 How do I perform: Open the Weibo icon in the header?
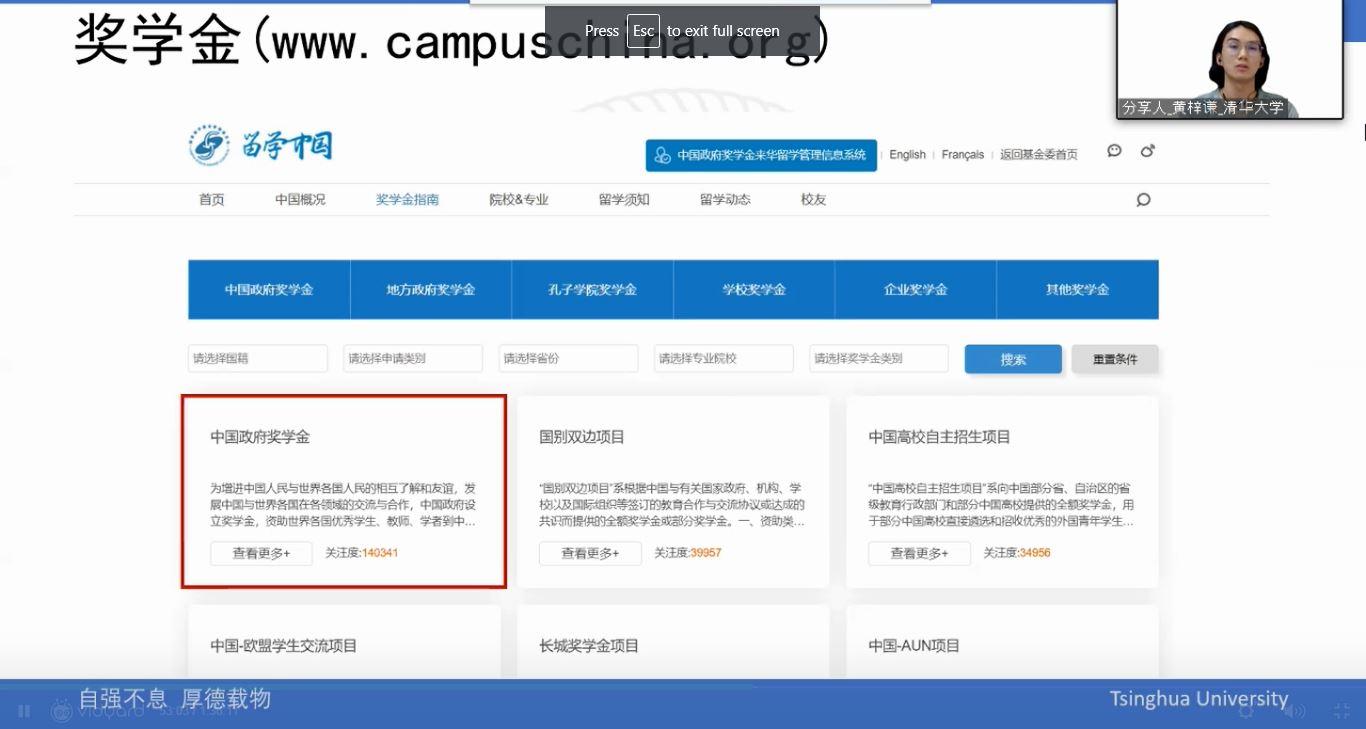click(1147, 151)
